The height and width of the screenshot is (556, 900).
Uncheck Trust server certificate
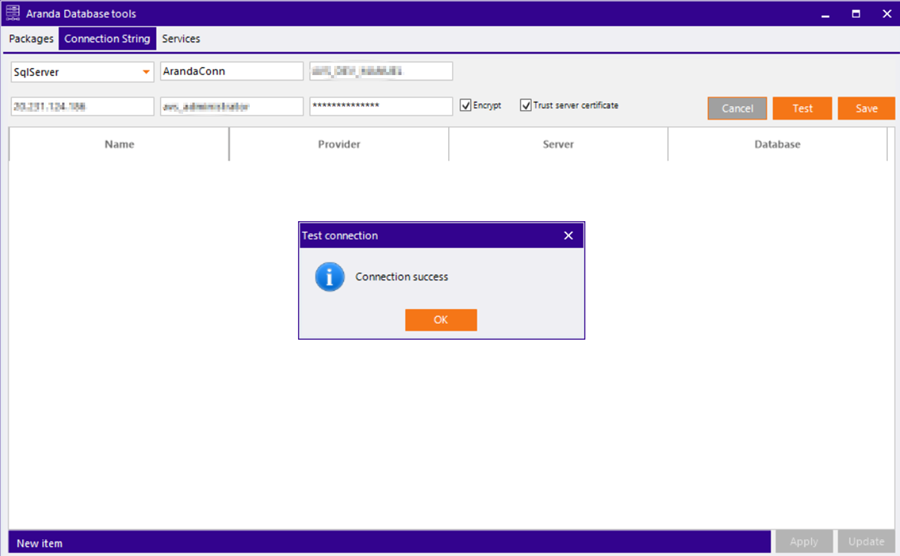click(x=526, y=105)
